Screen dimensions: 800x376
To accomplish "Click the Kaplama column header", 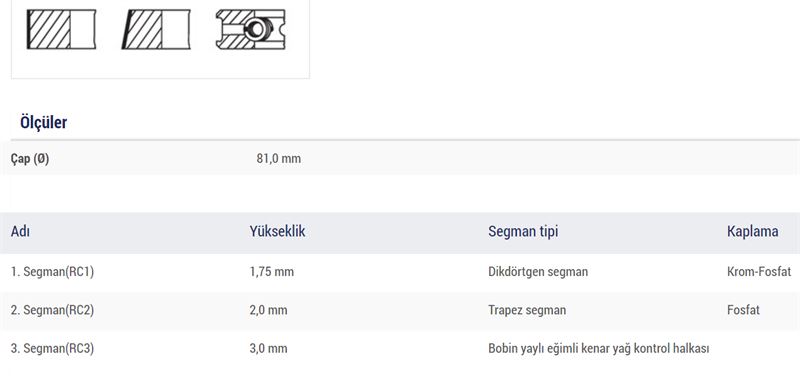I will (753, 232).
